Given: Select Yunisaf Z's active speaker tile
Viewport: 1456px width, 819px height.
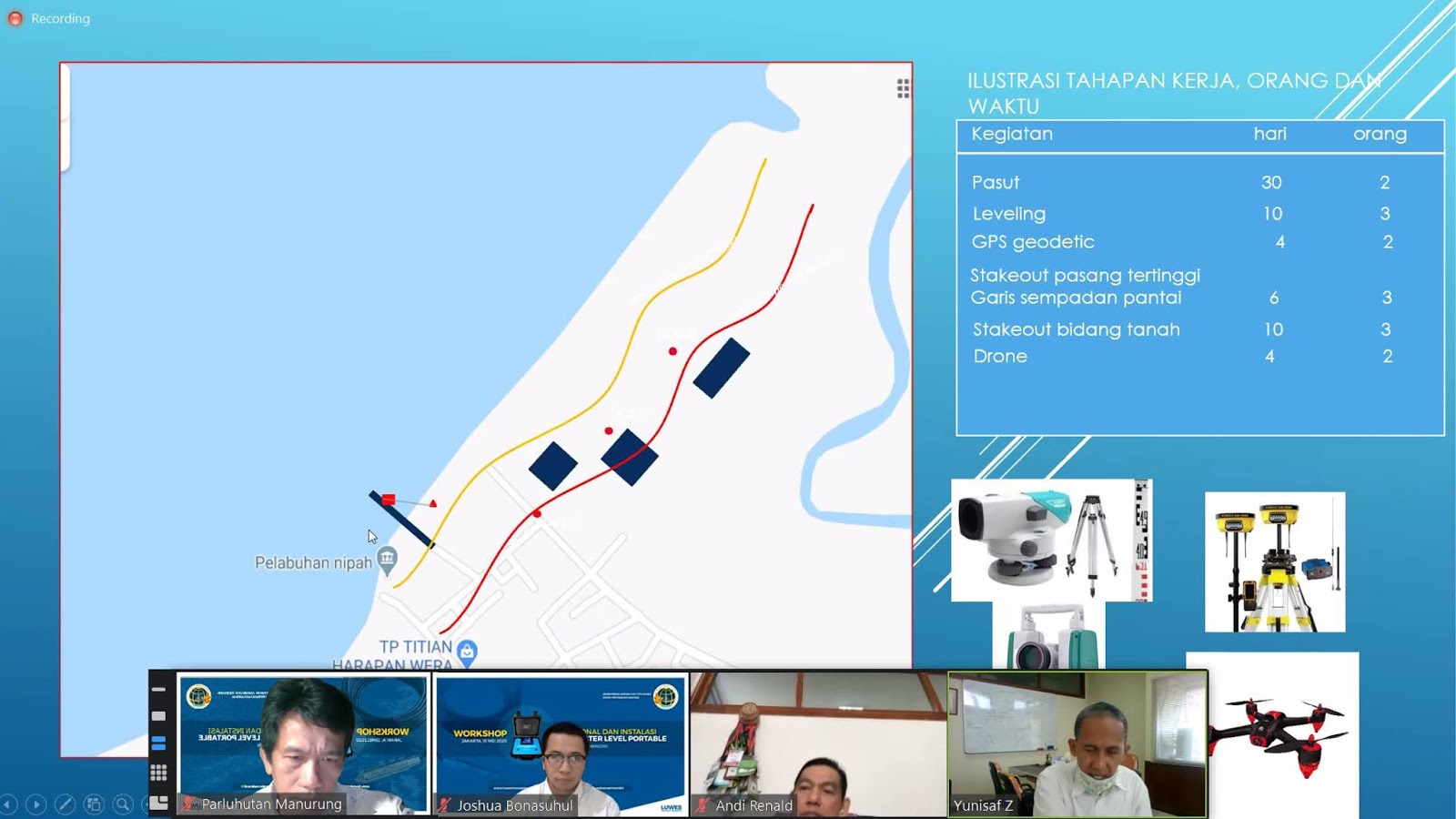Looking at the screenshot, I should (x=1077, y=743).
